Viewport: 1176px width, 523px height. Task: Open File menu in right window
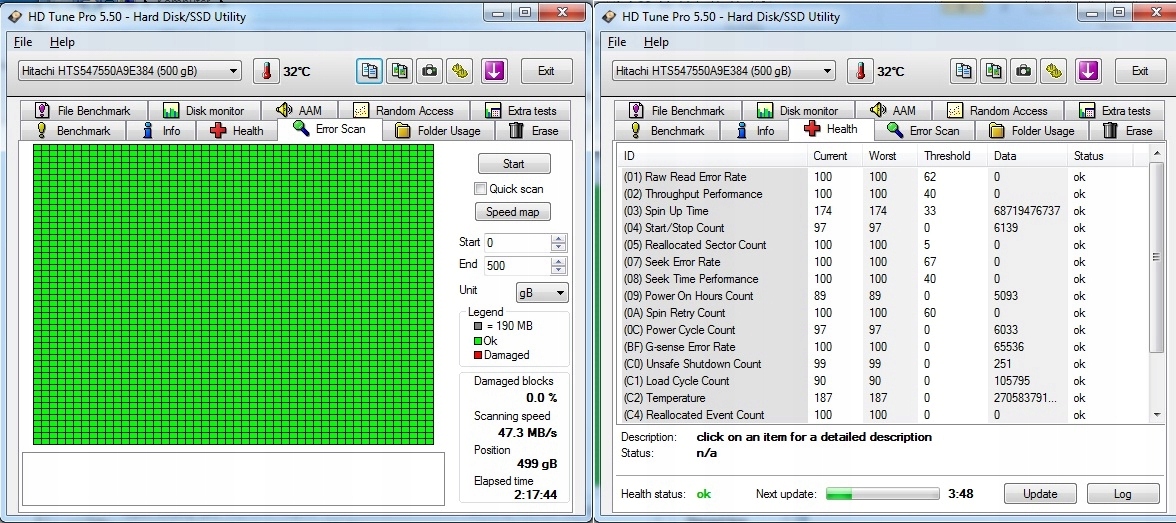616,42
